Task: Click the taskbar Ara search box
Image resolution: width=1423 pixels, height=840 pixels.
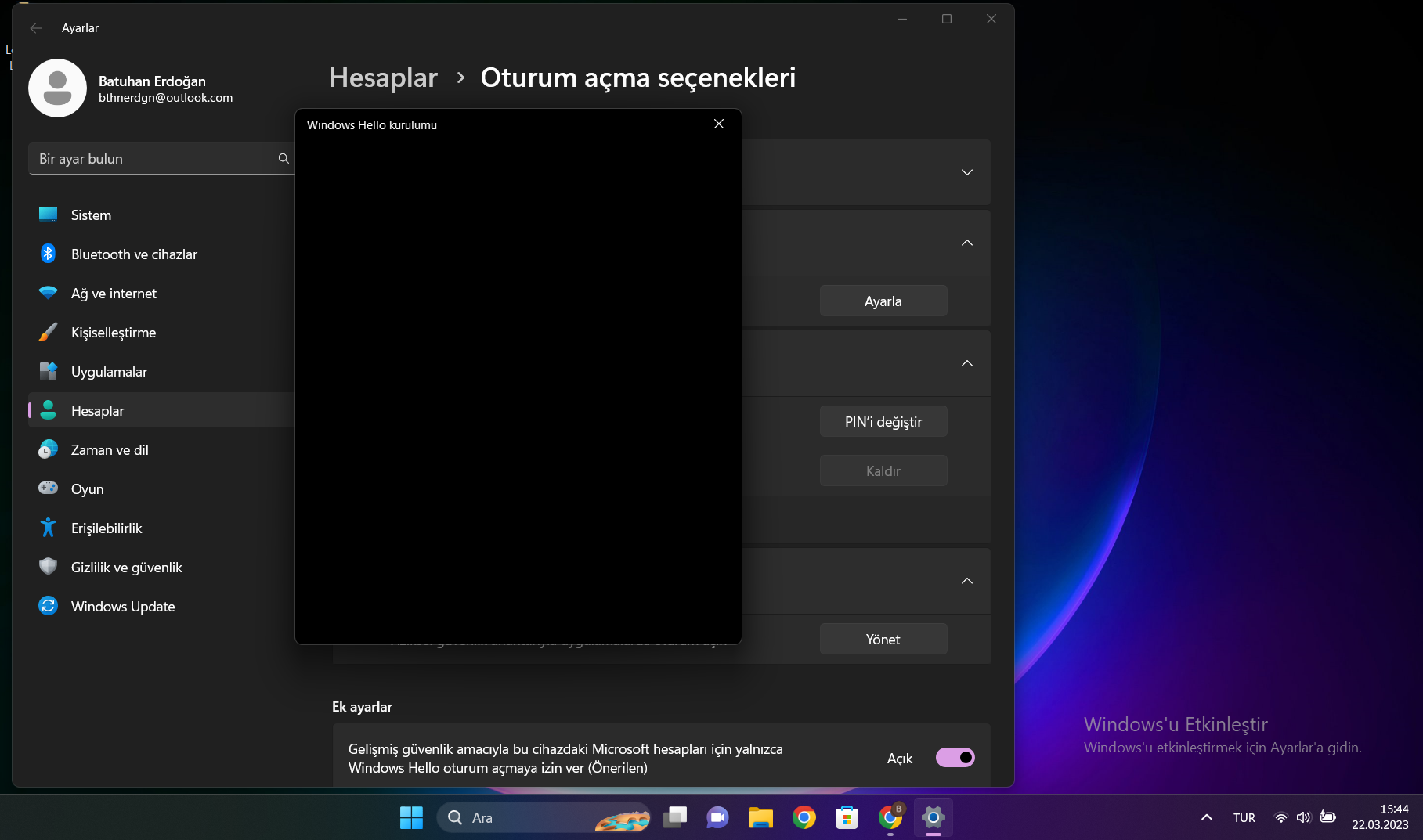Action: click(544, 817)
